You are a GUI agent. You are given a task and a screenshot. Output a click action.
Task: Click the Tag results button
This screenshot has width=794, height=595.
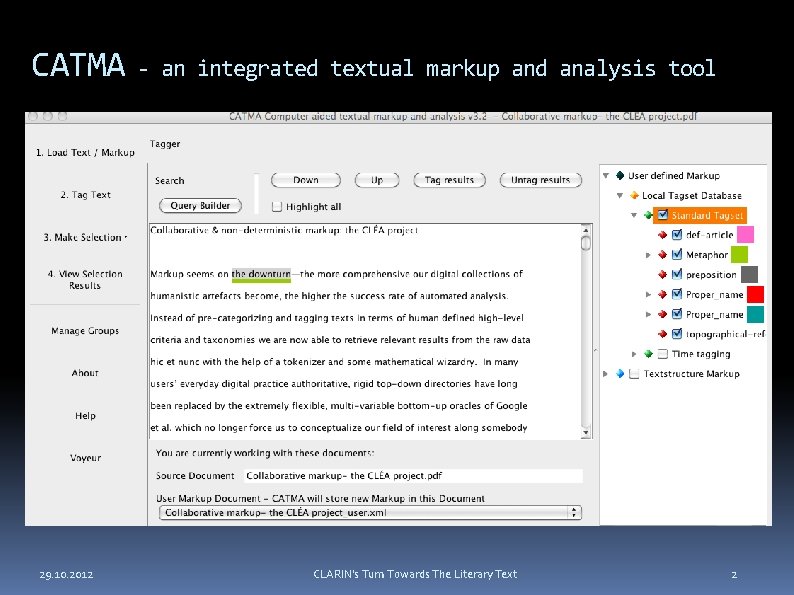click(449, 180)
